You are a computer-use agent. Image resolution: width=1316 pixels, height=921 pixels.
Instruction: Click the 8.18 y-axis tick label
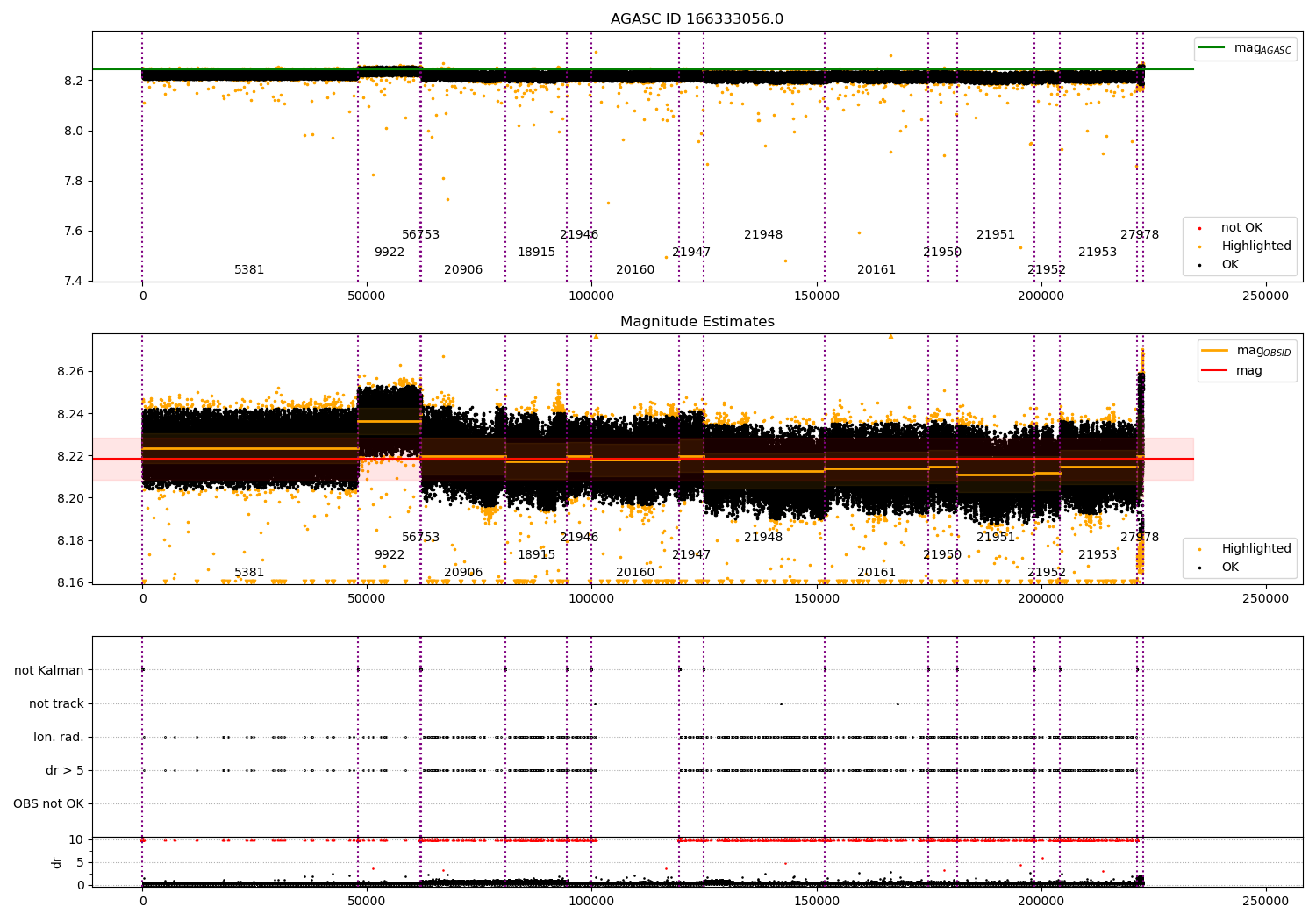point(70,540)
